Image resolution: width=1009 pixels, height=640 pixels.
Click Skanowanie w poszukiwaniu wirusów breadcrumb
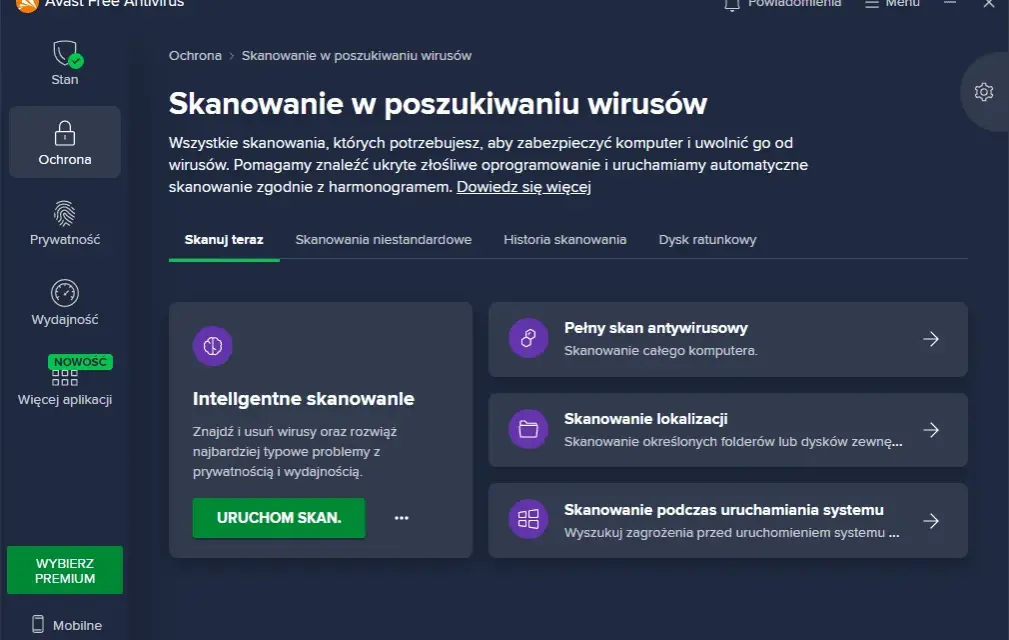[356, 56]
